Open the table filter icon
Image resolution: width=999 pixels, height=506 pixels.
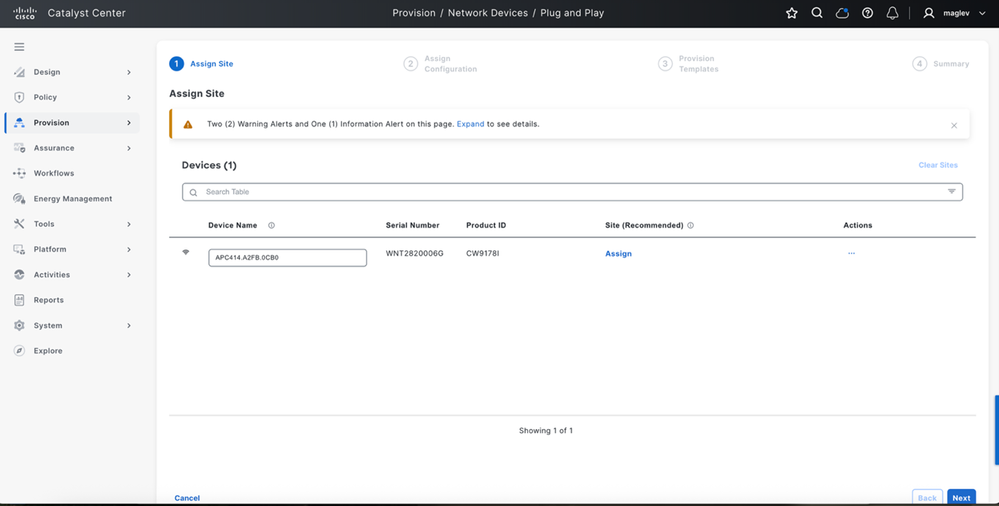point(951,192)
